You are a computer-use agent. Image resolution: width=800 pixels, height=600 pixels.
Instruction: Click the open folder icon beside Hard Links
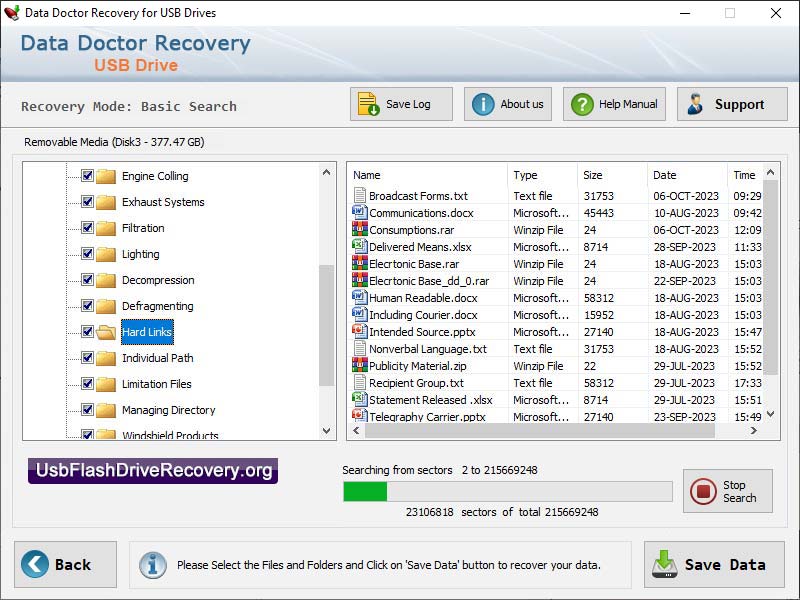(106, 332)
